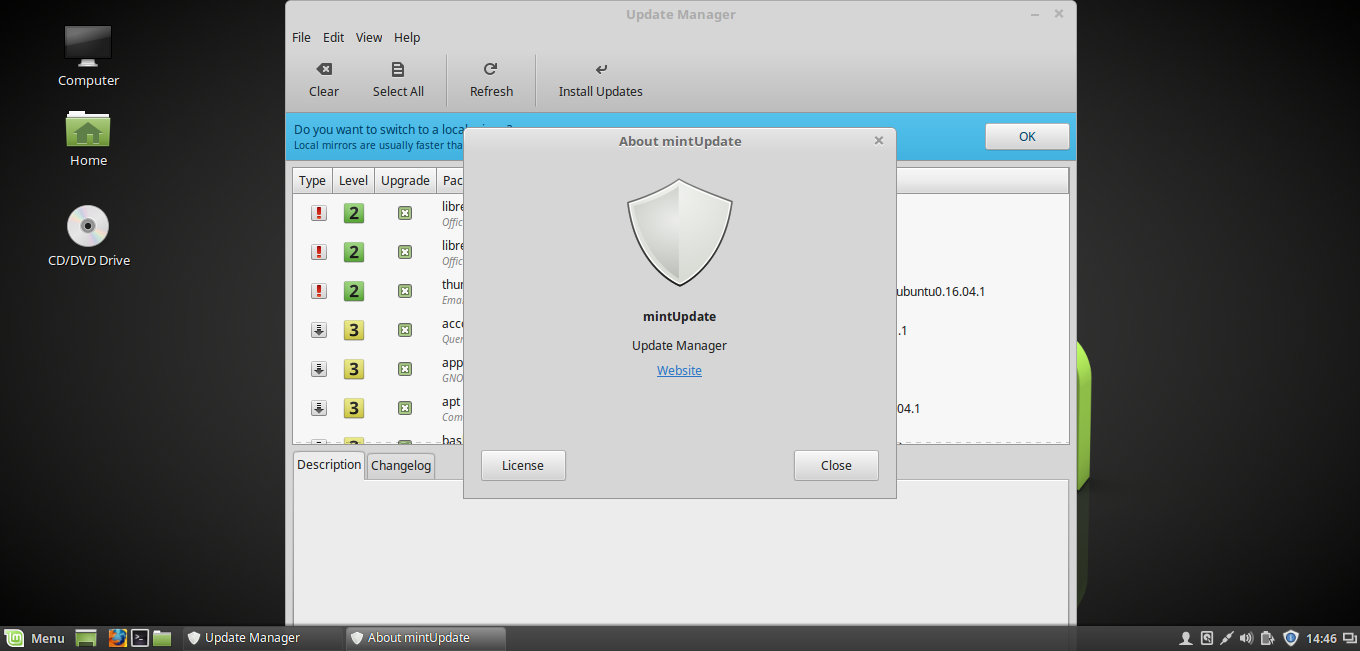
Task: Click the download type icon on acc row
Action: [319, 330]
